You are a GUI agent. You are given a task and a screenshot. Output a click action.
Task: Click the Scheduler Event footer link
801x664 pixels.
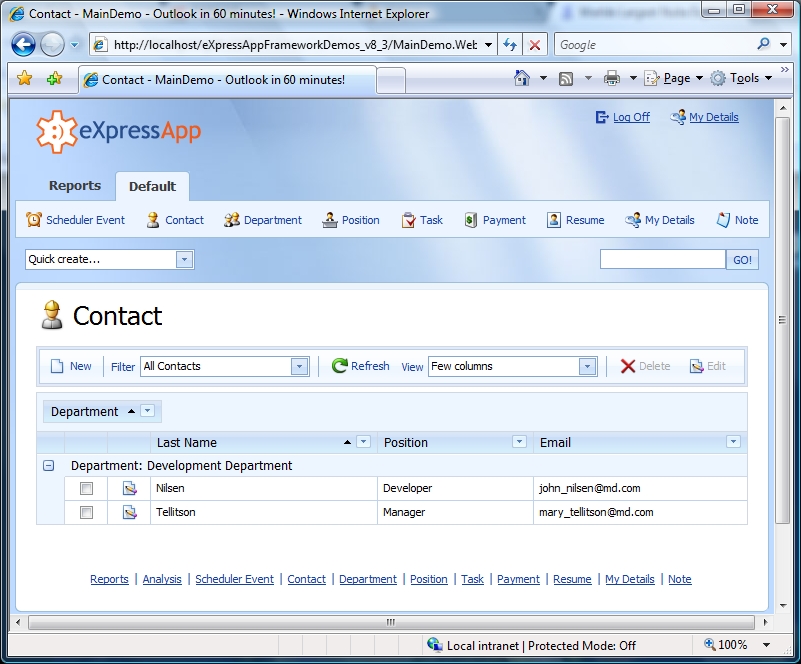click(234, 579)
